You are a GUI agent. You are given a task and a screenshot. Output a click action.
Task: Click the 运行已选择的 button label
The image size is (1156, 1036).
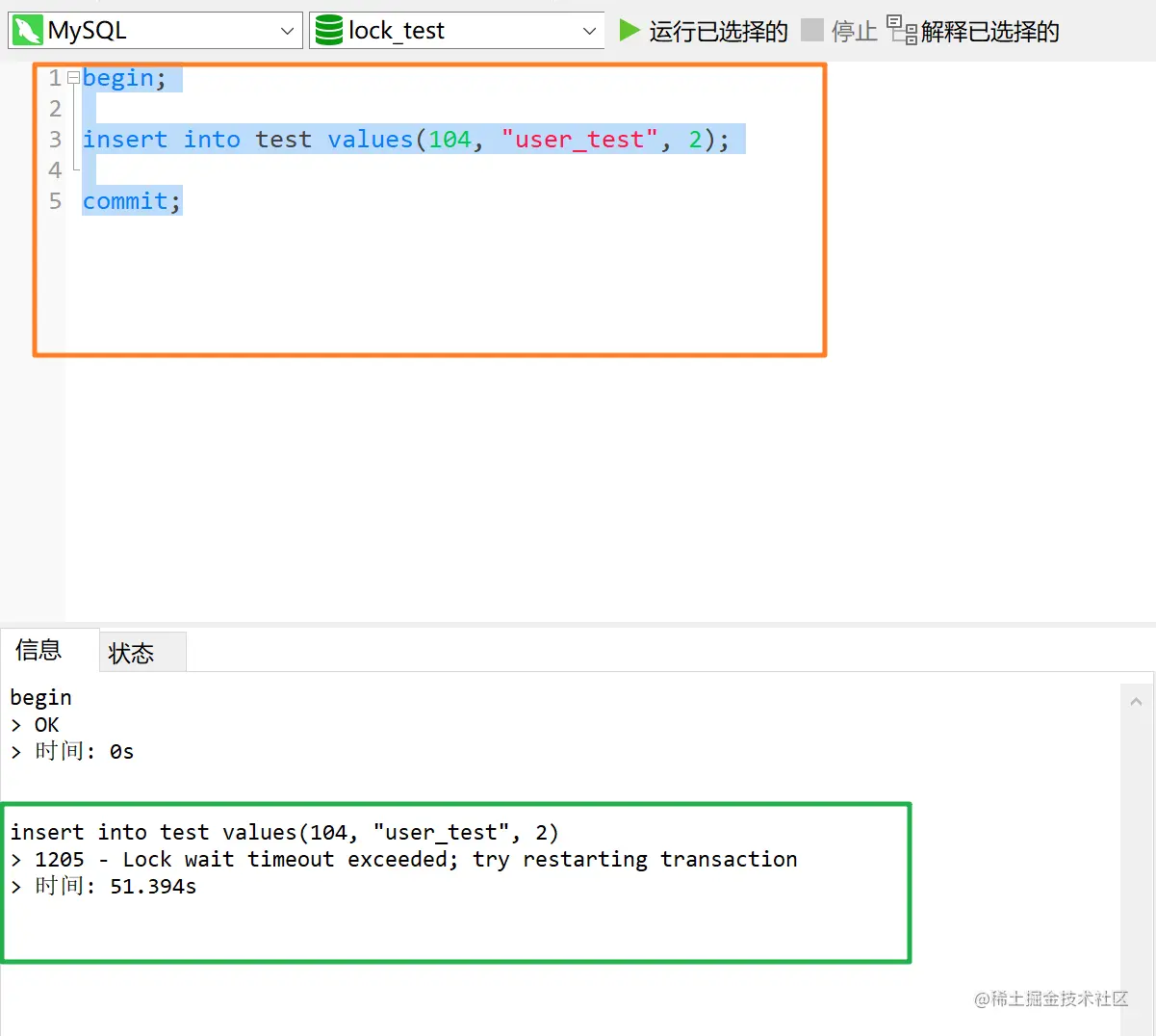tap(718, 32)
